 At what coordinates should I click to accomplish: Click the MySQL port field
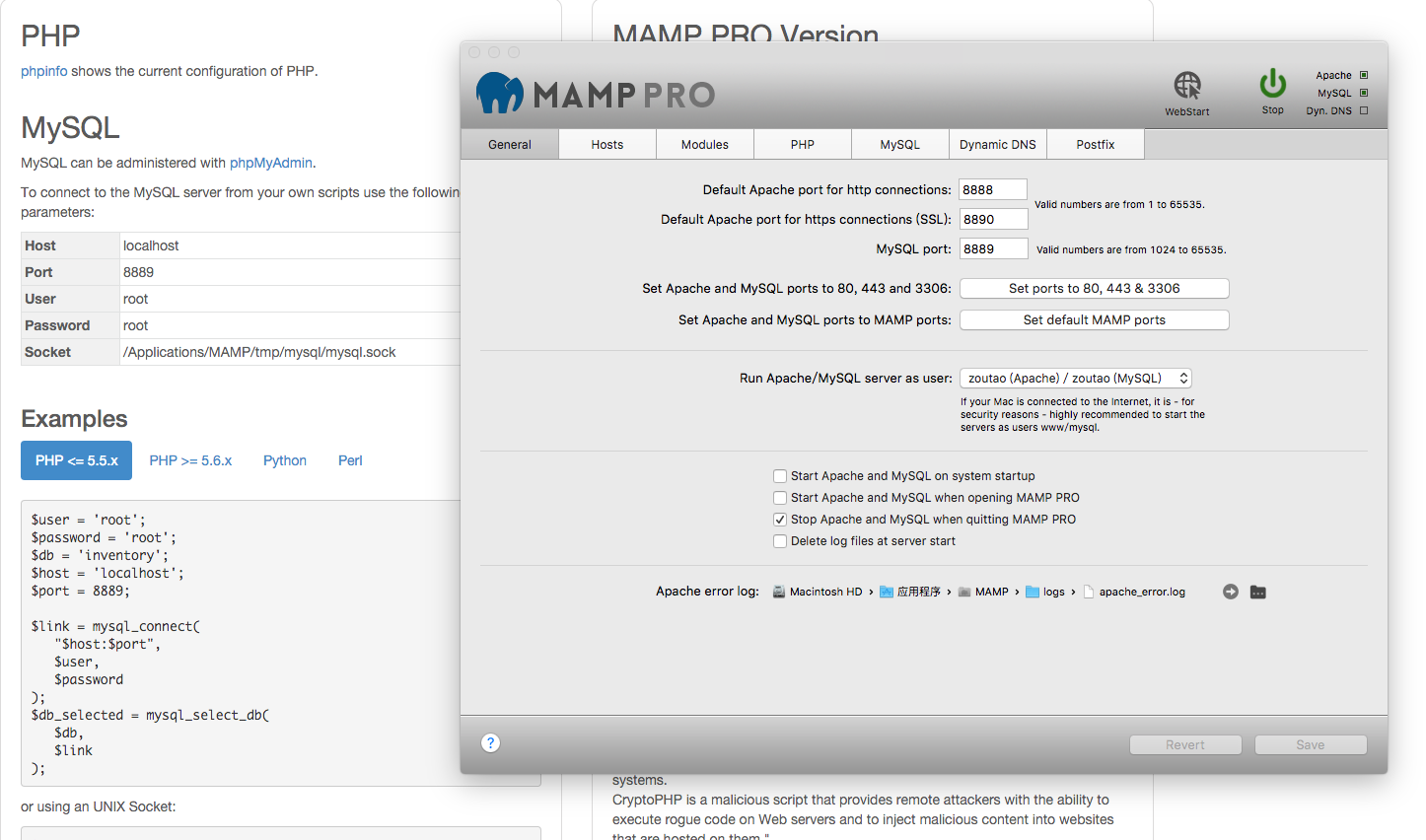tap(993, 248)
